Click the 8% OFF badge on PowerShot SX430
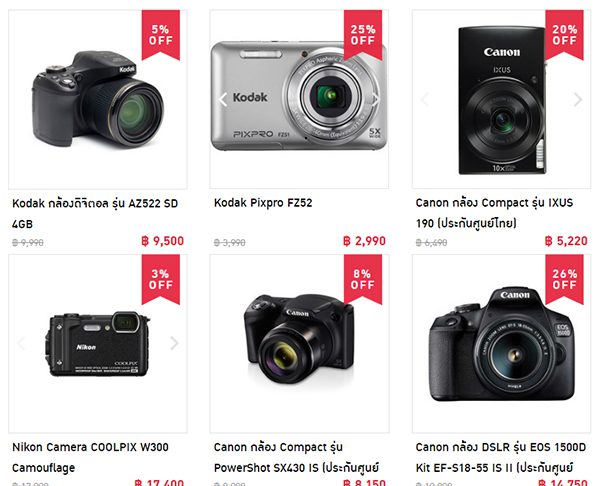 363,279
